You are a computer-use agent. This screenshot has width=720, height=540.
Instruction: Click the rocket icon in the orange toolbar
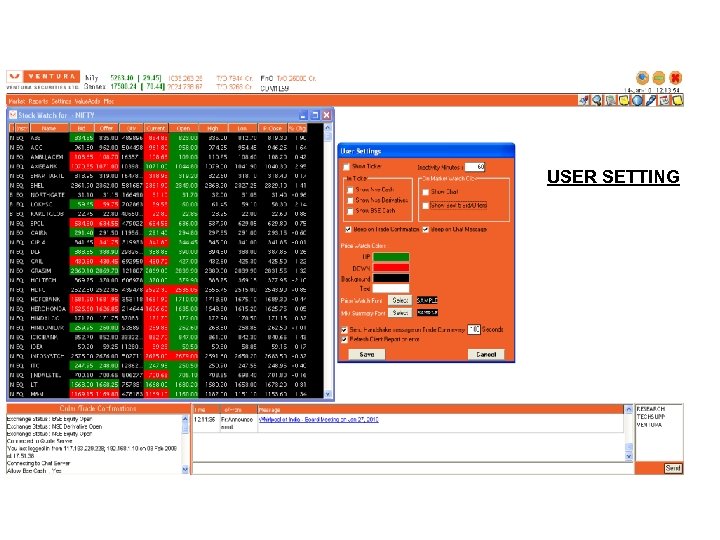[583, 100]
